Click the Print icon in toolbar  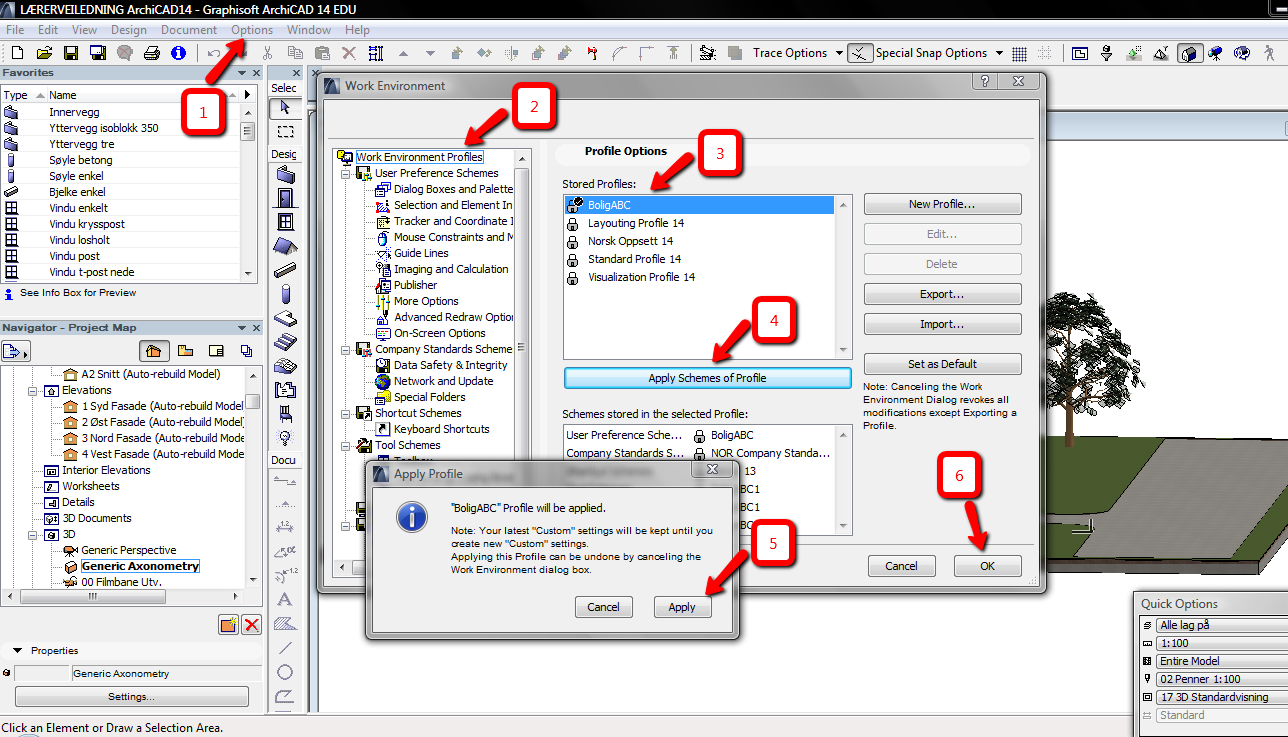pyautogui.click(x=152, y=52)
